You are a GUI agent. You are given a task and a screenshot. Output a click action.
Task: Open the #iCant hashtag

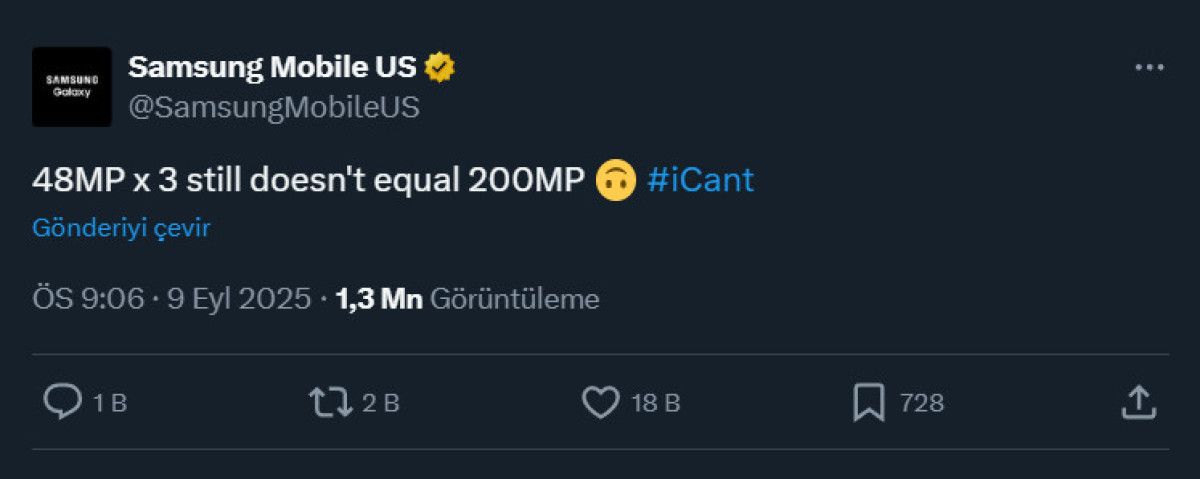(x=700, y=180)
